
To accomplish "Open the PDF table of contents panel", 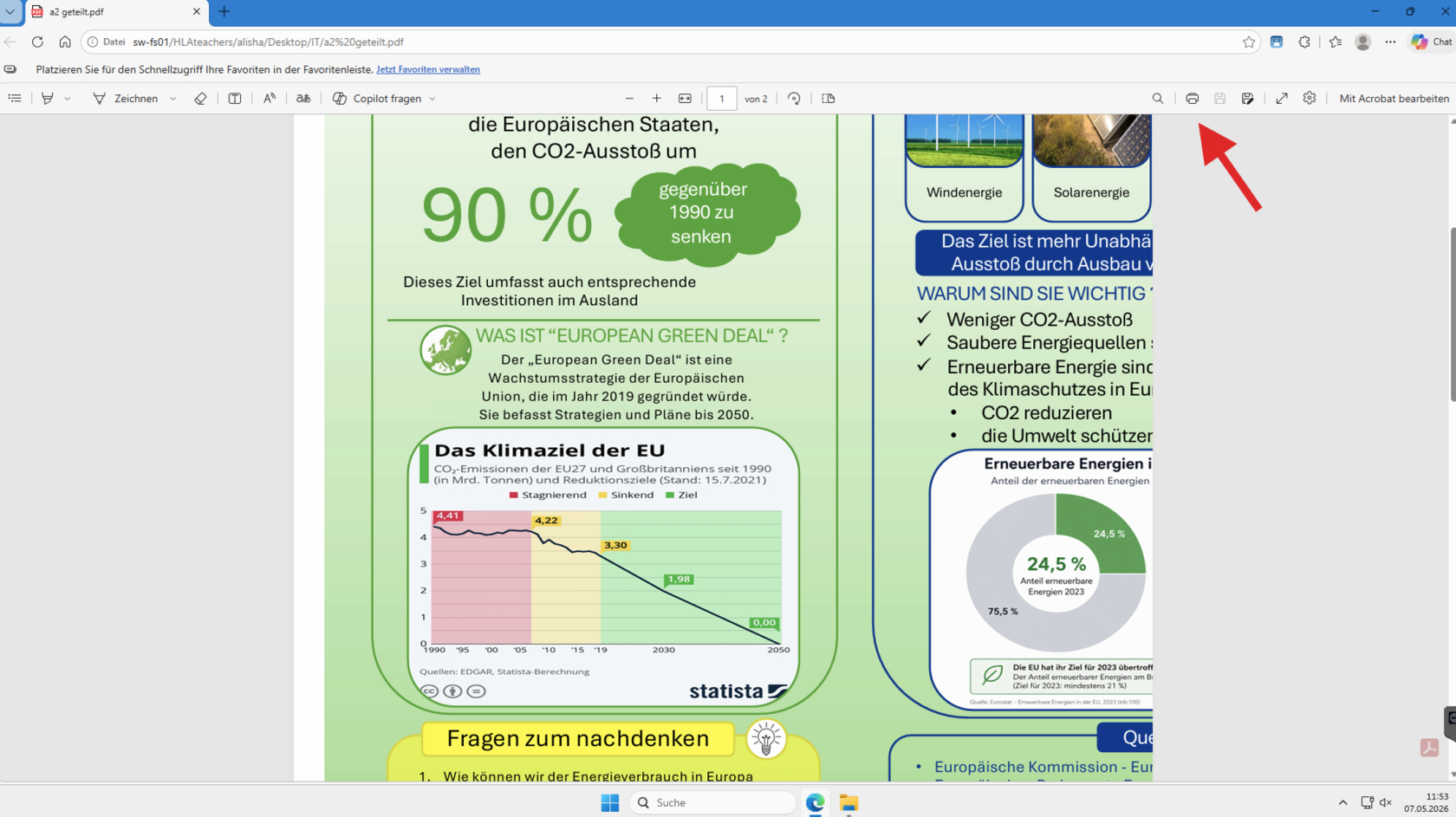I will (15, 99).
